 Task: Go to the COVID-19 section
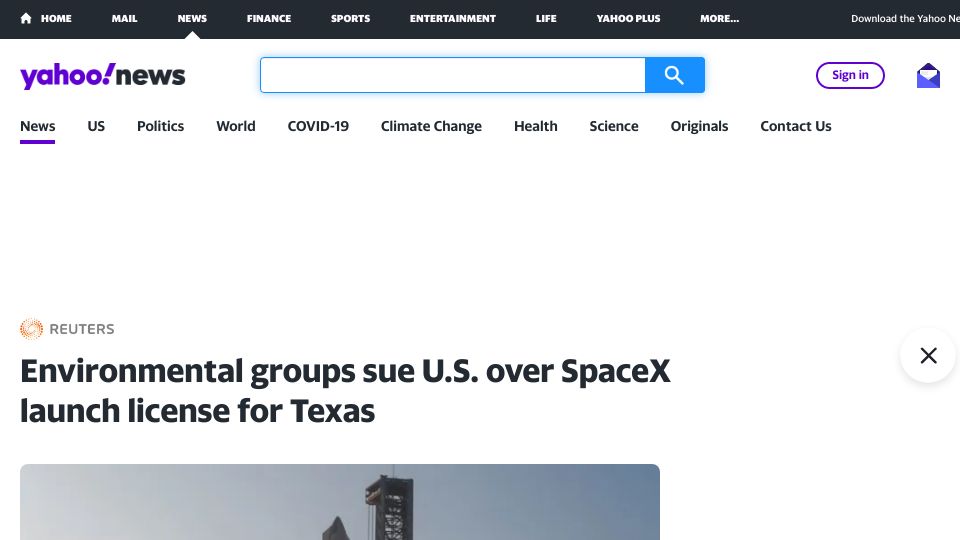pos(318,126)
